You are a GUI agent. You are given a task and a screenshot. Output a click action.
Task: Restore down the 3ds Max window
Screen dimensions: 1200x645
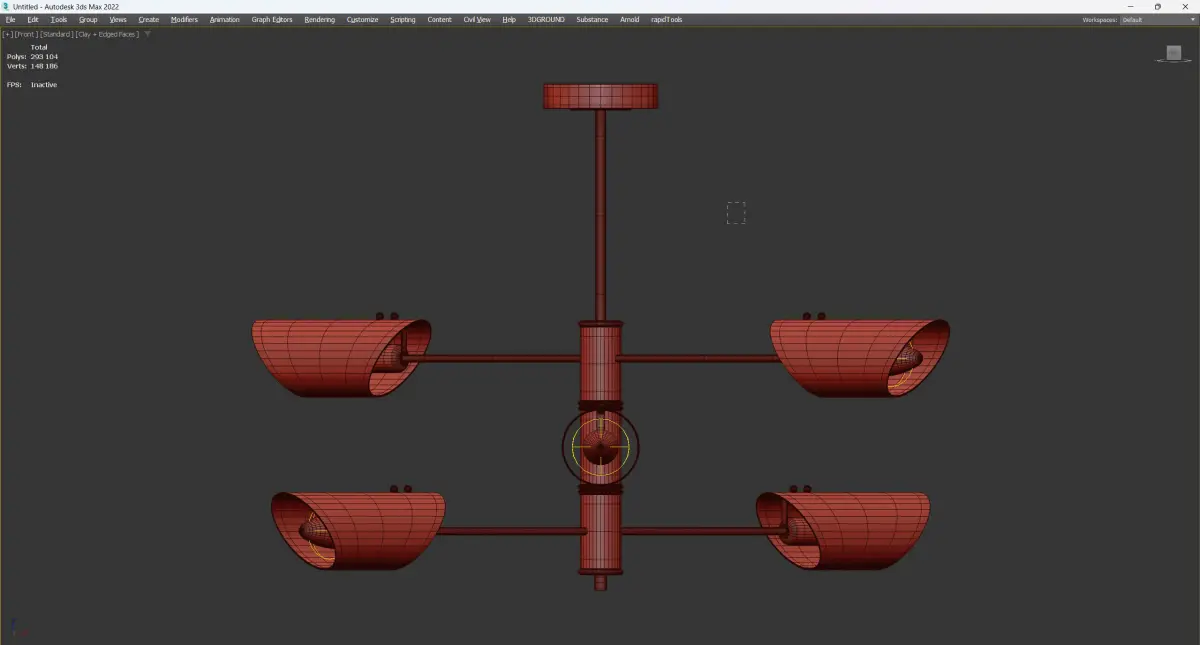coord(1157,6)
